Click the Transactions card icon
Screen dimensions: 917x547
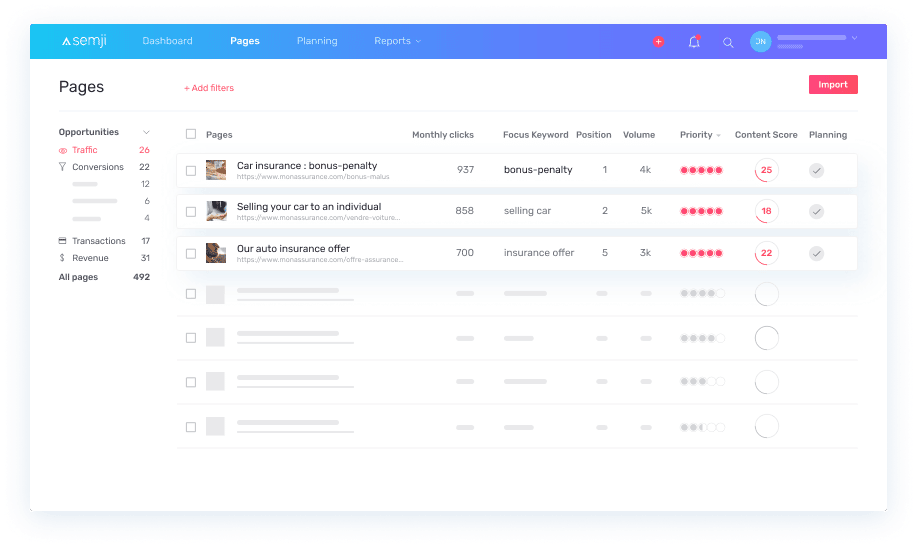pyautogui.click(x=63, y=240)
